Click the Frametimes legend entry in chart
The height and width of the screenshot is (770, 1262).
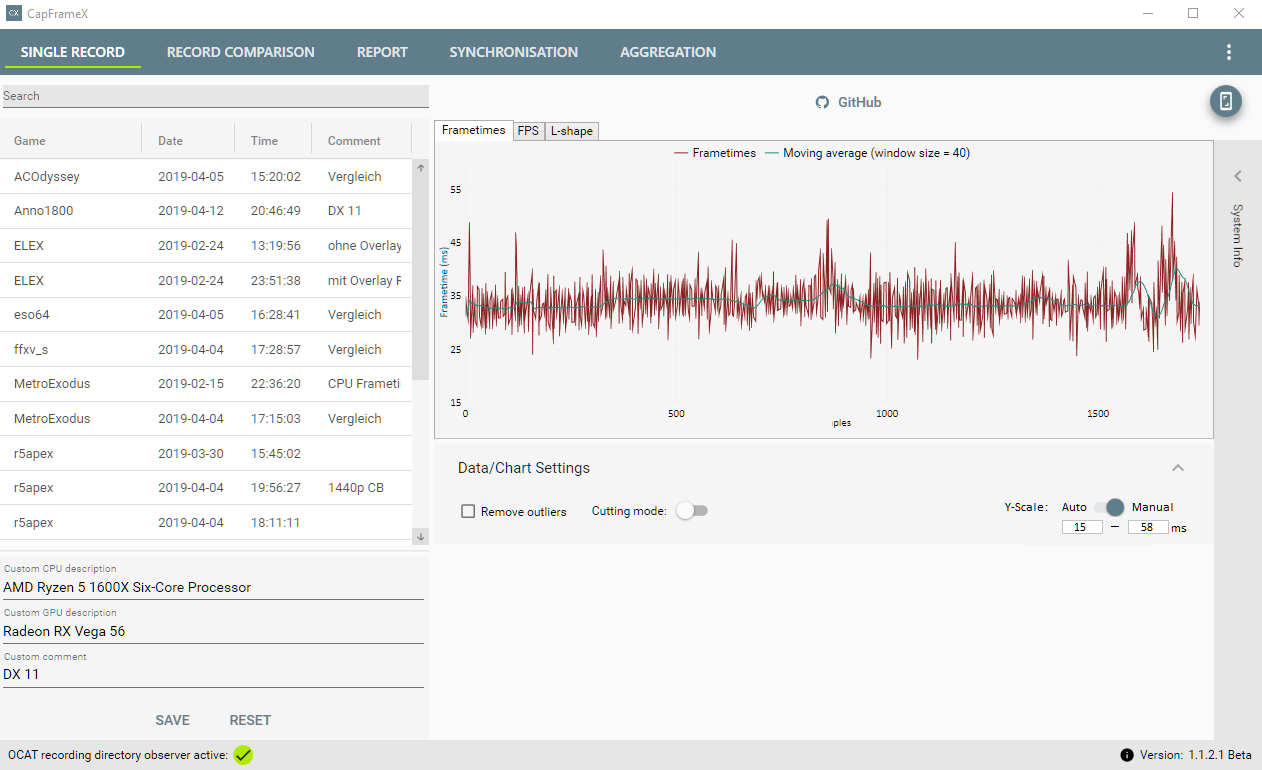point(714,153)
